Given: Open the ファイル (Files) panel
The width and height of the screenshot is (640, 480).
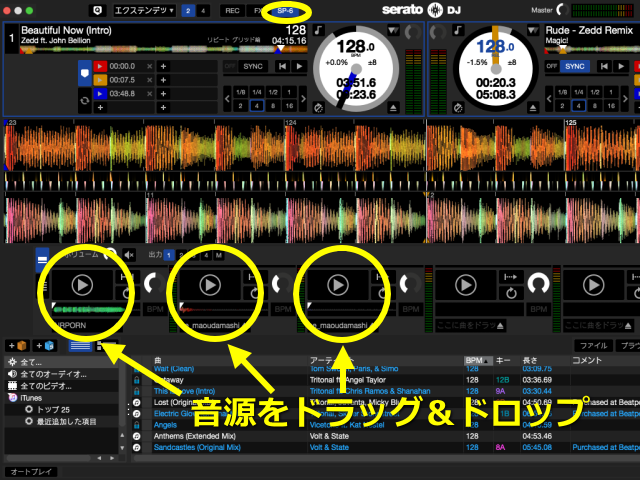Looking at the screenshot, I should pos(593,346).
